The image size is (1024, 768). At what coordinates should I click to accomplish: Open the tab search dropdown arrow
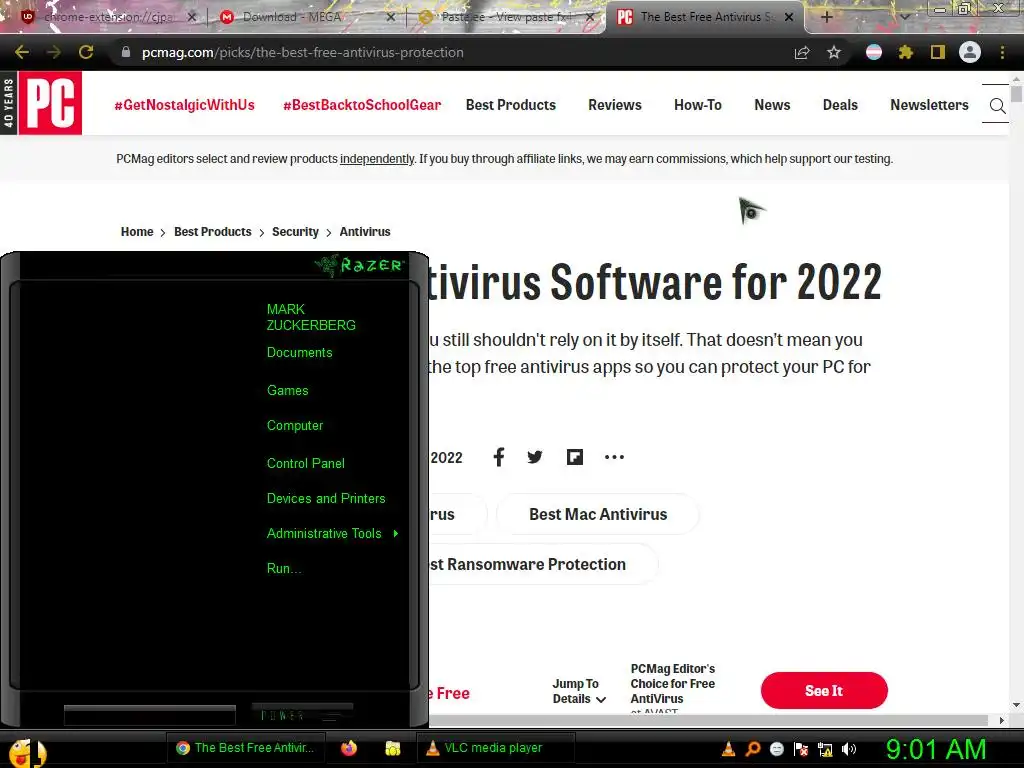[905, 17]
